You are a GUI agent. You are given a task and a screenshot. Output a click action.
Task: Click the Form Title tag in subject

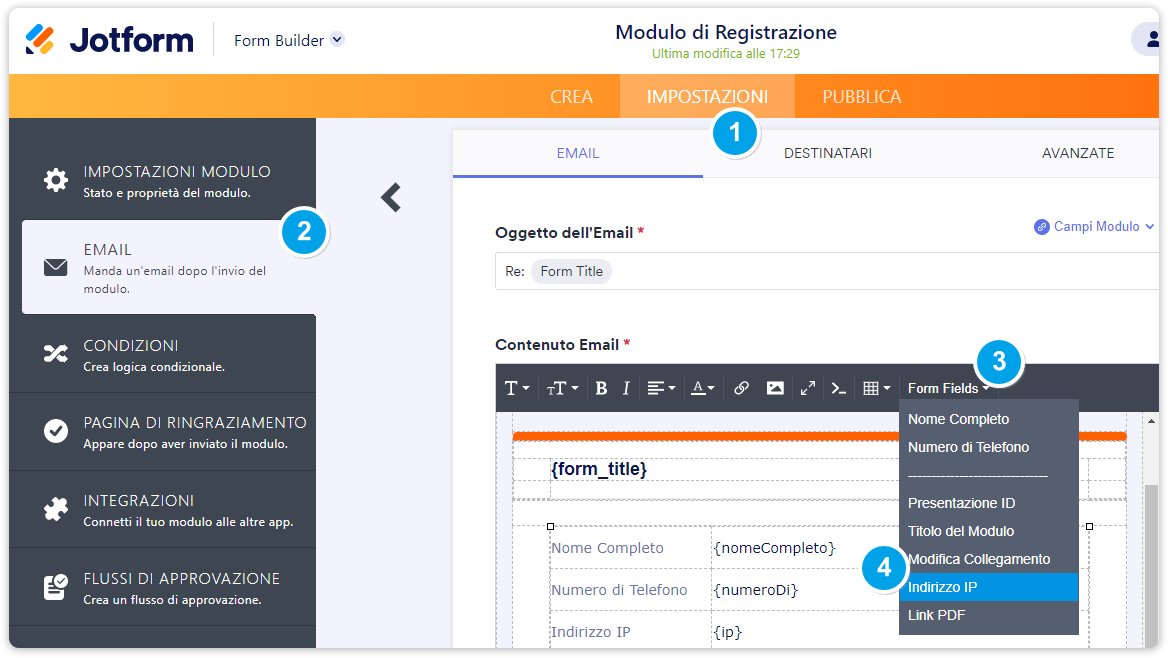pos(571,271)
